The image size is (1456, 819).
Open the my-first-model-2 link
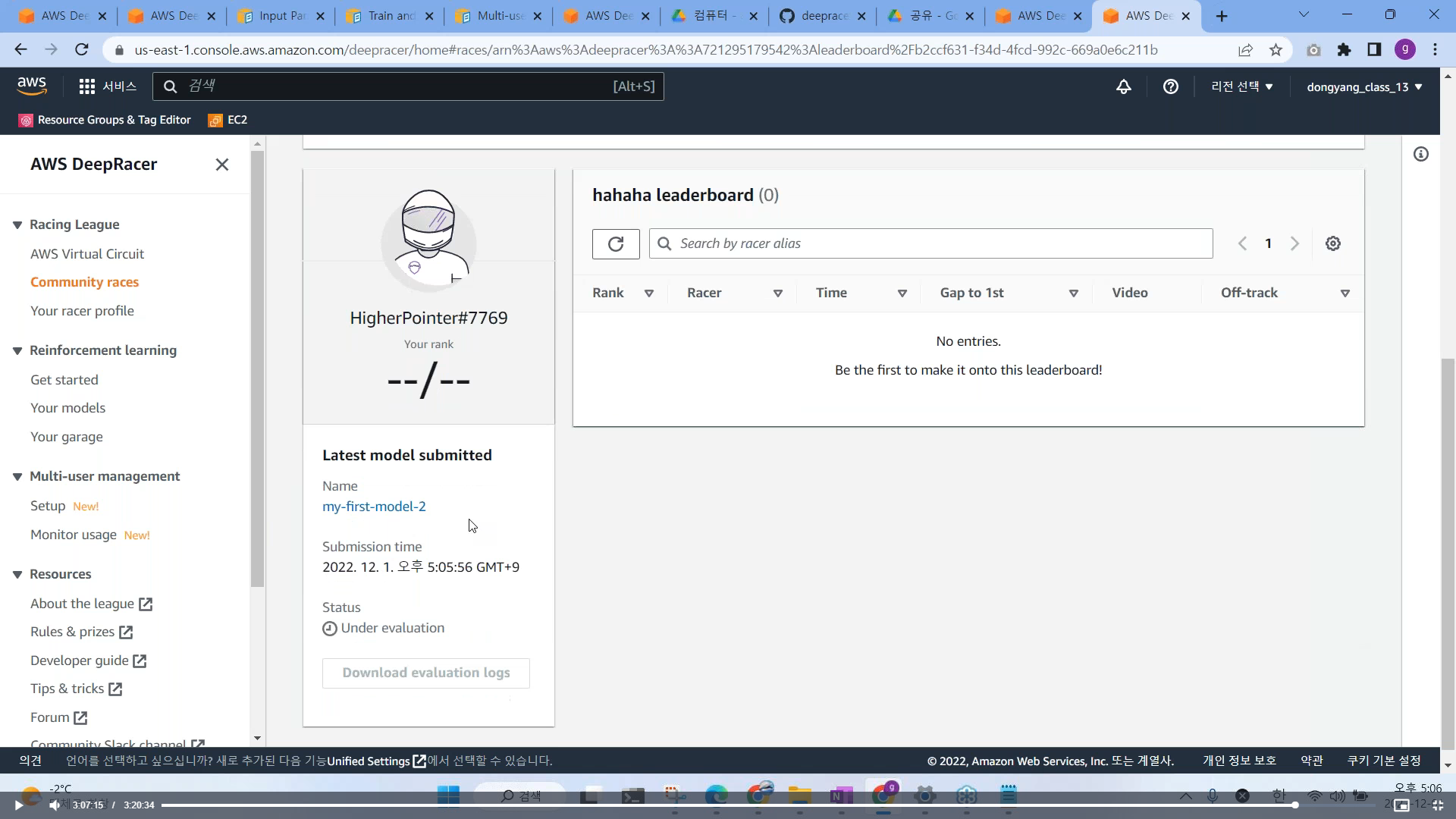pyautogui.click(x=374, y=507)
